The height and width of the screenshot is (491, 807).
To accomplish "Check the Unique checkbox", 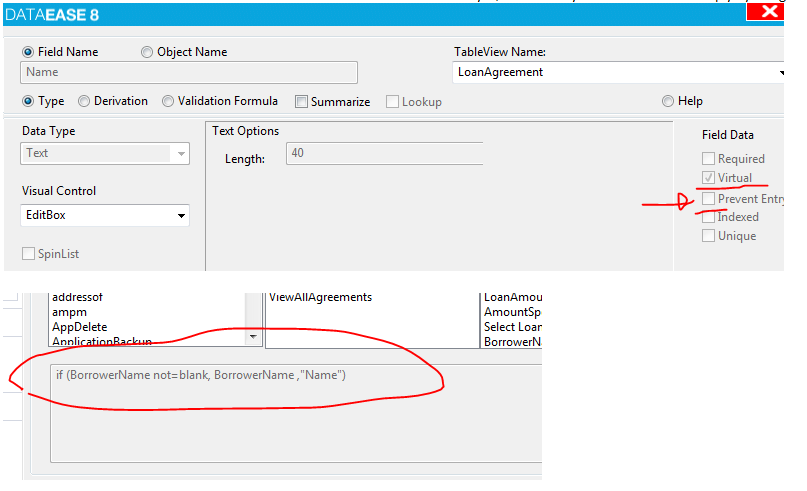I will pyautogui.click(x=708, y=236).
